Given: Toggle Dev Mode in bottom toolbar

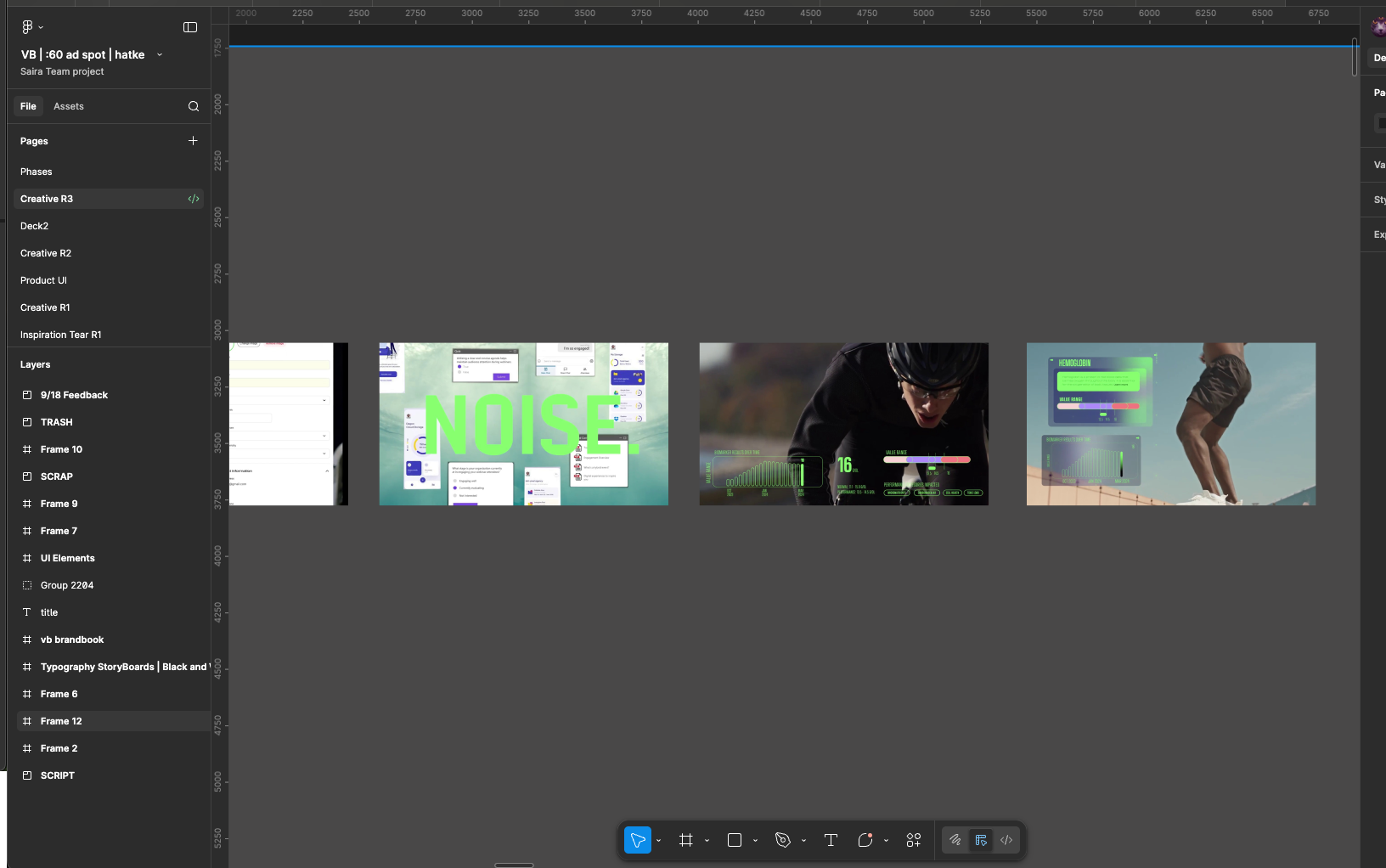Looking at the screenshot, I should tap(1006, 840).
